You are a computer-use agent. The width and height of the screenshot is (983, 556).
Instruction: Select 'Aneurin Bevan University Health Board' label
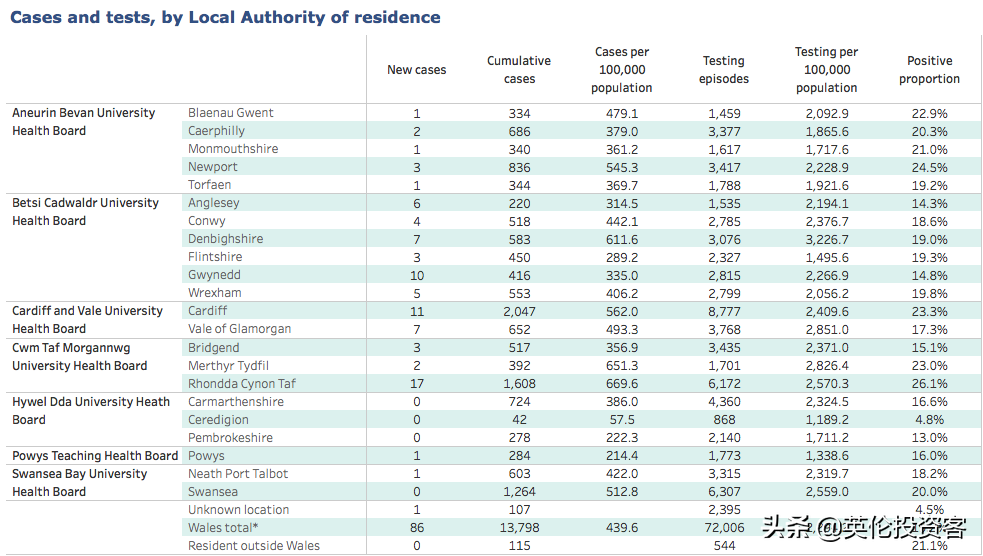click(x=83, y=122)
